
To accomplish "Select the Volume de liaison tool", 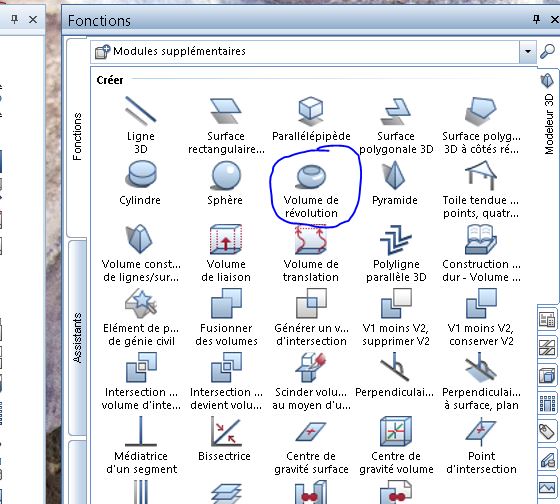I will [226, 253].
